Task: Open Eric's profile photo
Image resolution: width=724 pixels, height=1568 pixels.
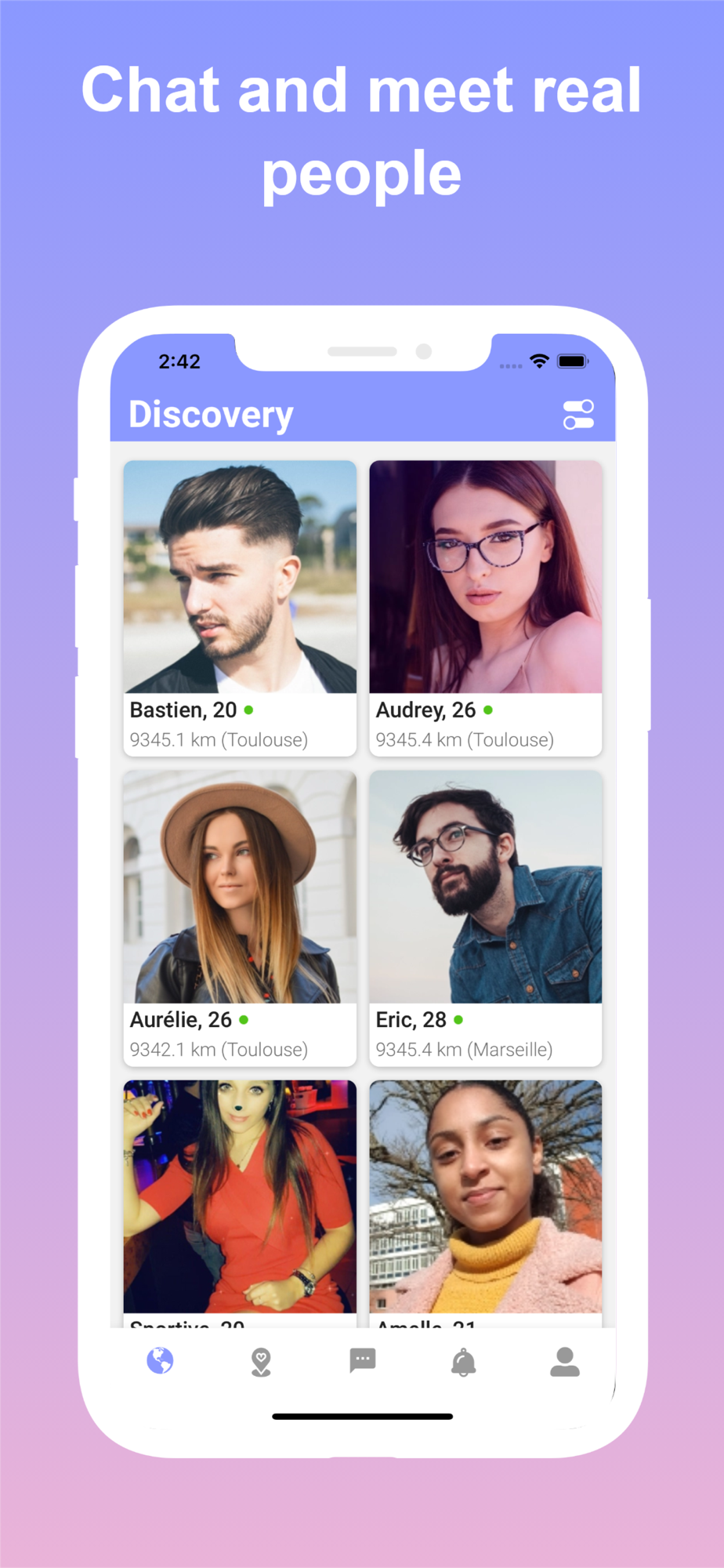Action: 486,887
